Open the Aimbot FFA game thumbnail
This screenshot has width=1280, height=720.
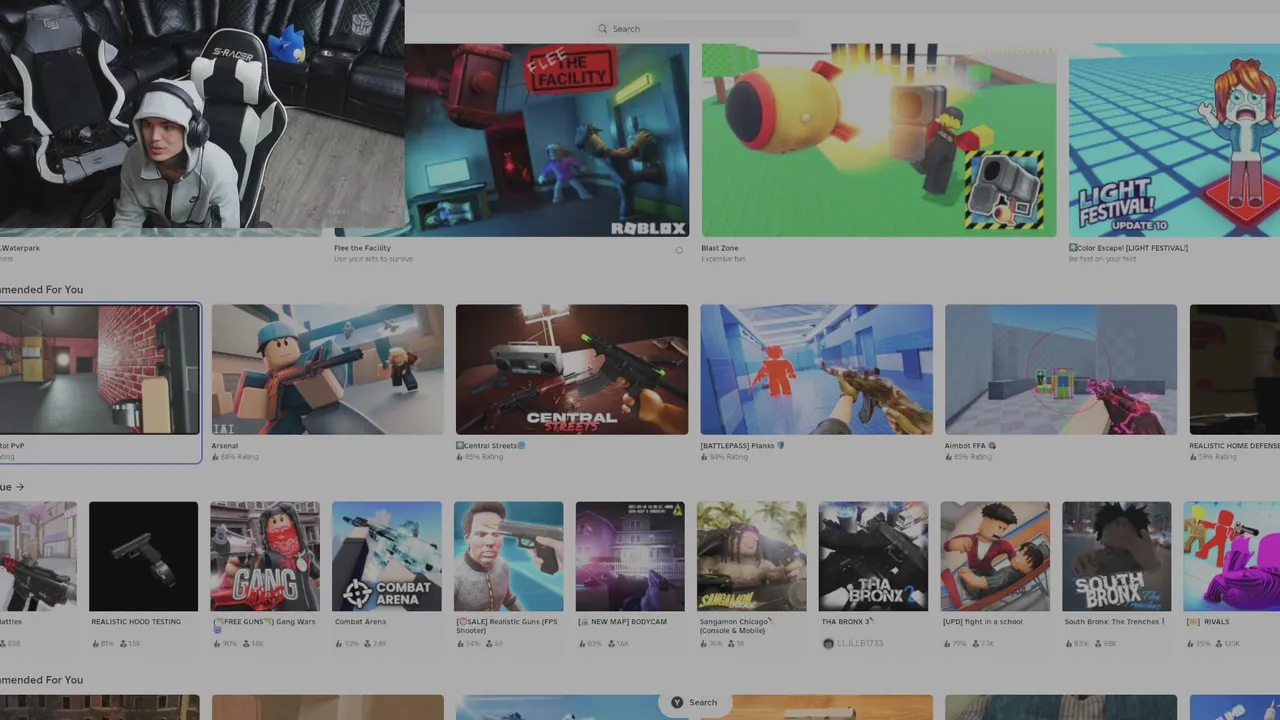[x=1061, y=369]
